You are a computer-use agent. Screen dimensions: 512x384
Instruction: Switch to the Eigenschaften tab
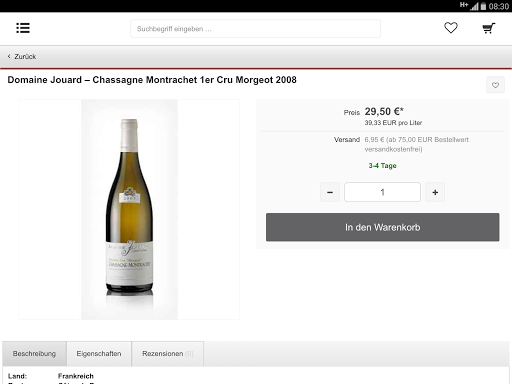tap(99, 354)
